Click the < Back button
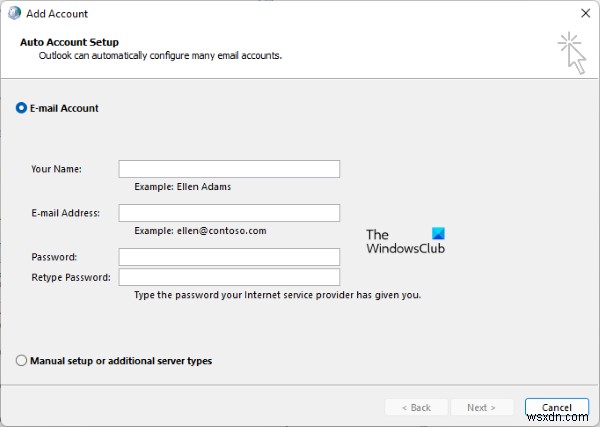This screenshot has width=600, height=427. coord(416,407)
